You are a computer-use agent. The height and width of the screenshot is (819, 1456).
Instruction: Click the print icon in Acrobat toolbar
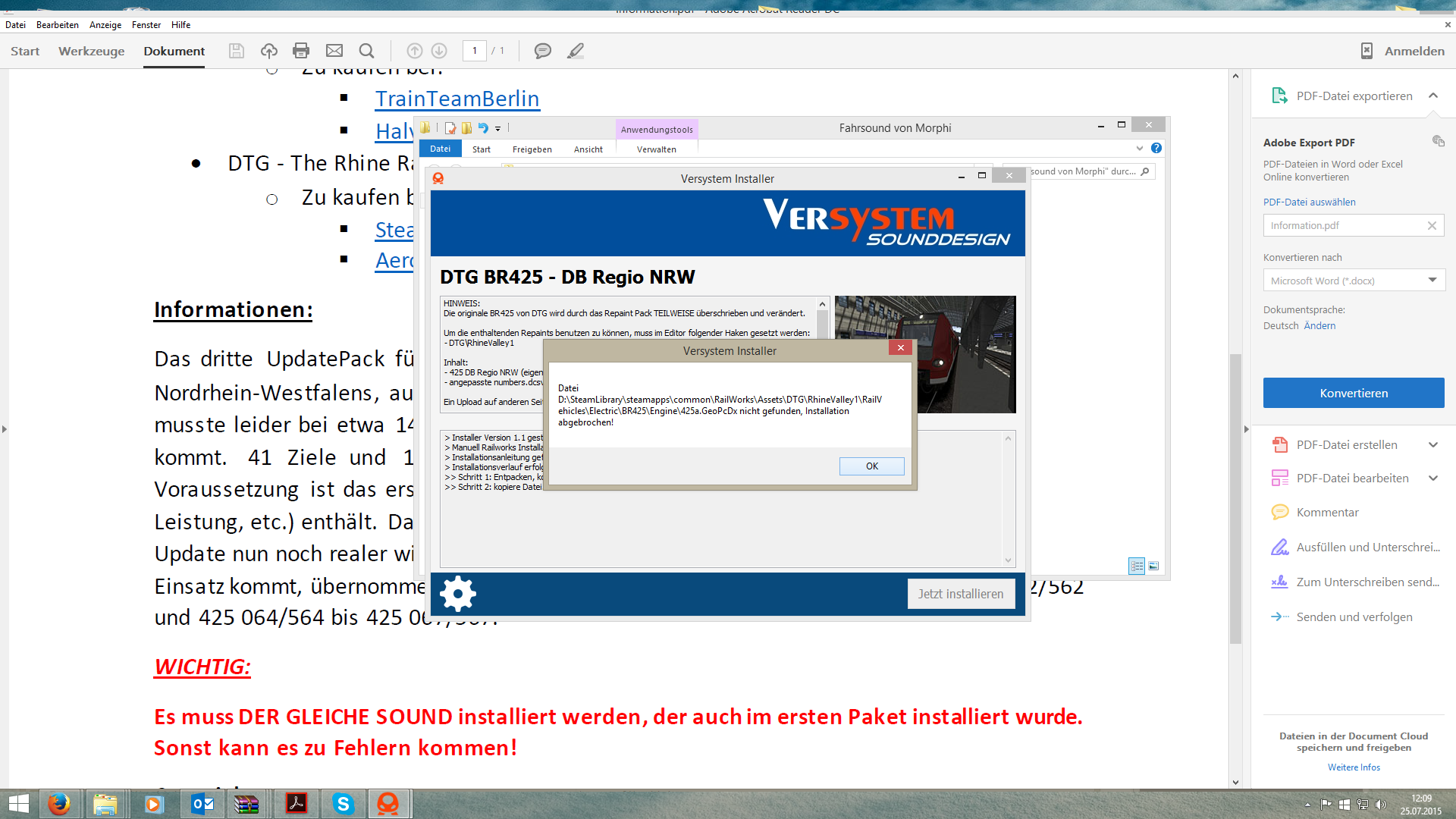301,51
